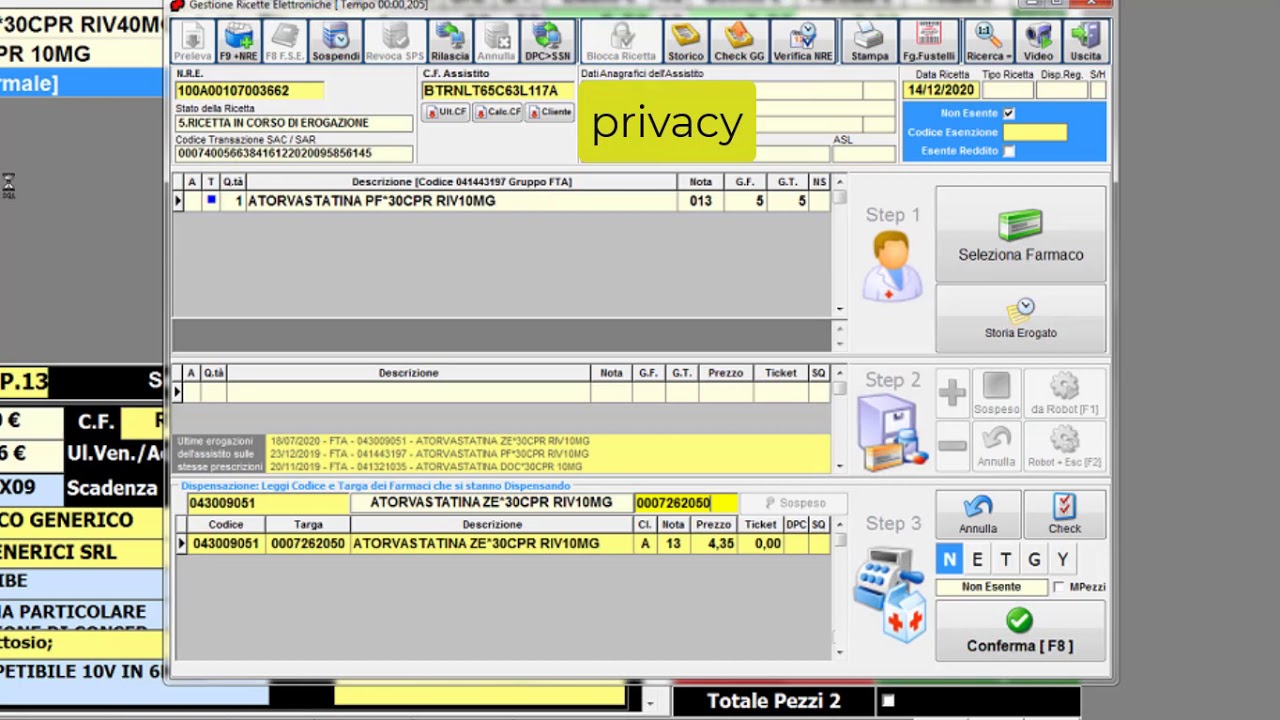This screenshot has width=1280, height=720.
Task: Click the 18/07/2020 ATORVASTATINA ZE history entry
Action: coord(430,441)
